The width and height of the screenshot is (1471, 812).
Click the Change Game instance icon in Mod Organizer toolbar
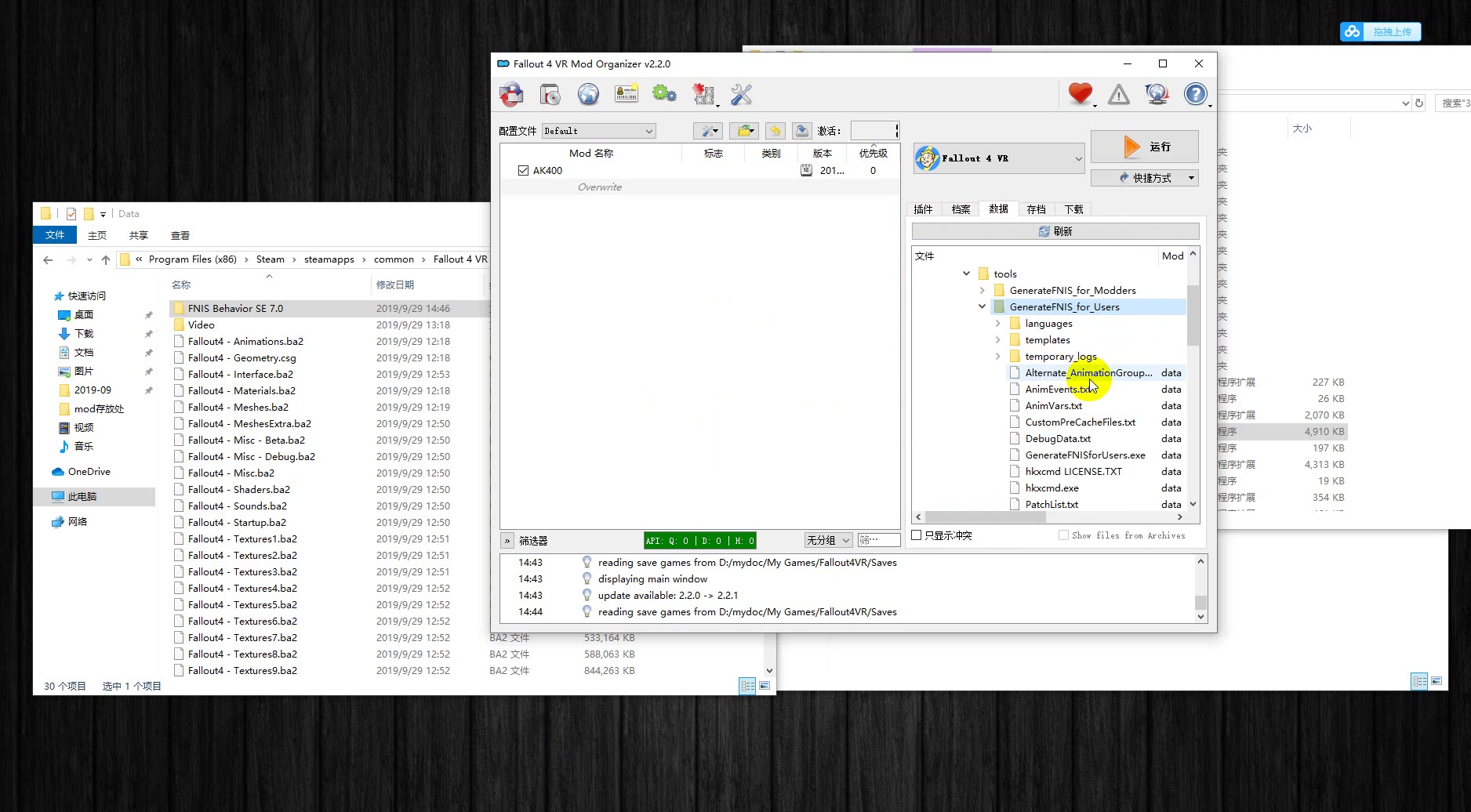(511, 95)
